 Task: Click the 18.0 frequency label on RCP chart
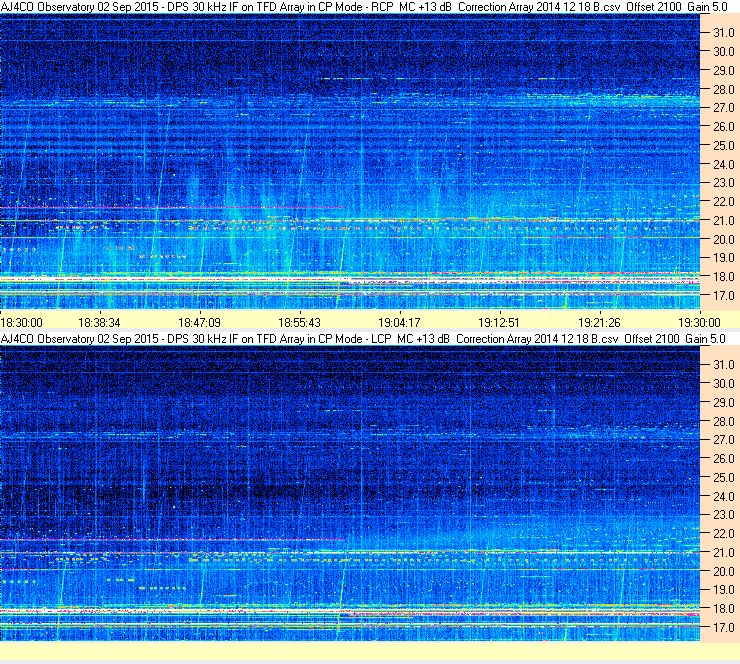723,277
